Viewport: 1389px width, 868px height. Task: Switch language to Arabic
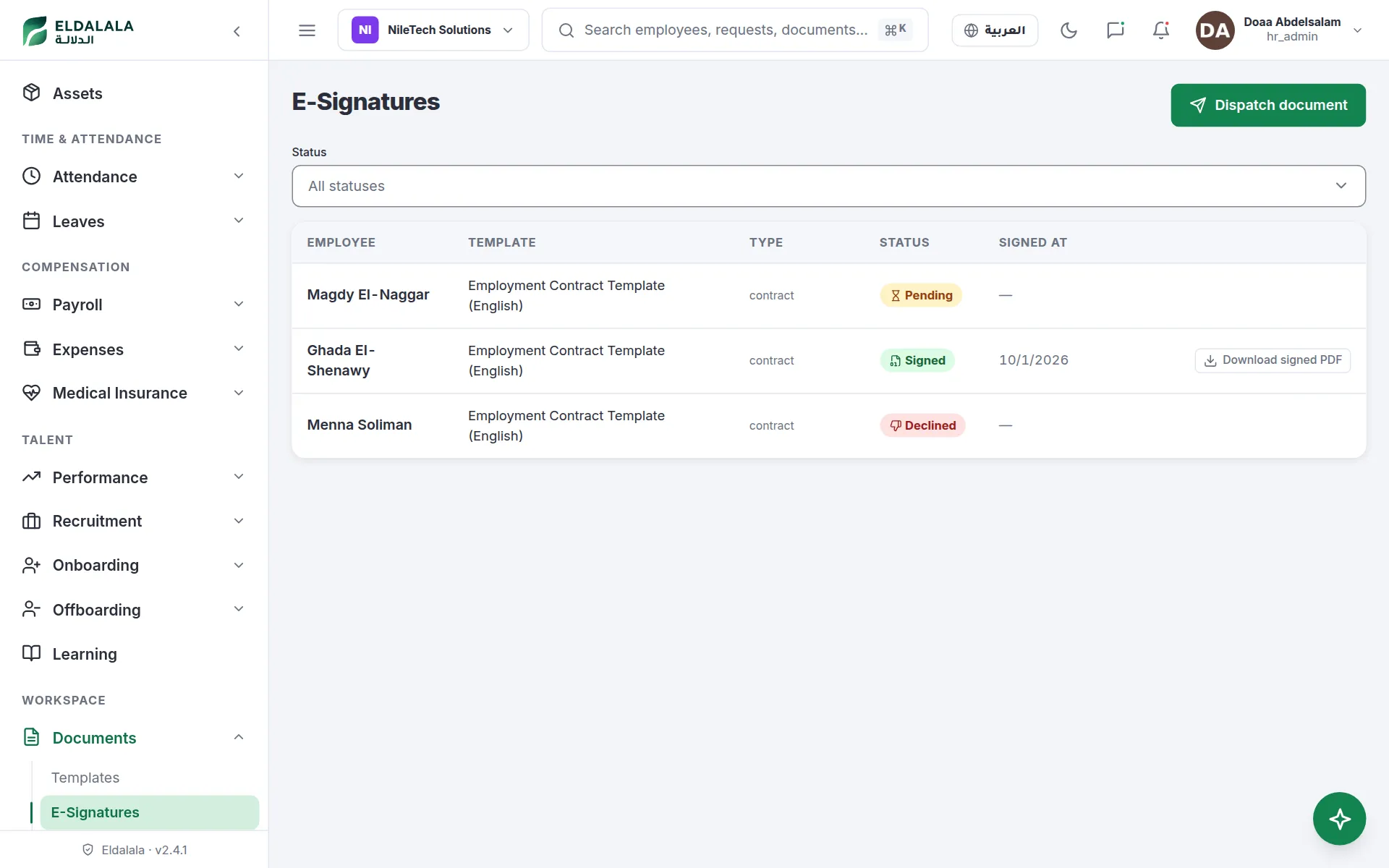click(x=995, y=30)
